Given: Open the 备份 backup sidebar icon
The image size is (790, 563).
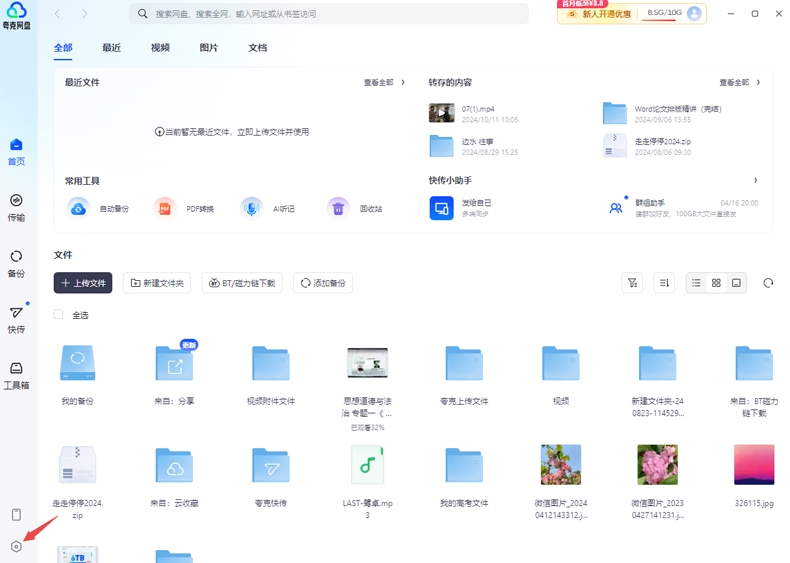Looking at the screenshot, I should coord(16,257).
